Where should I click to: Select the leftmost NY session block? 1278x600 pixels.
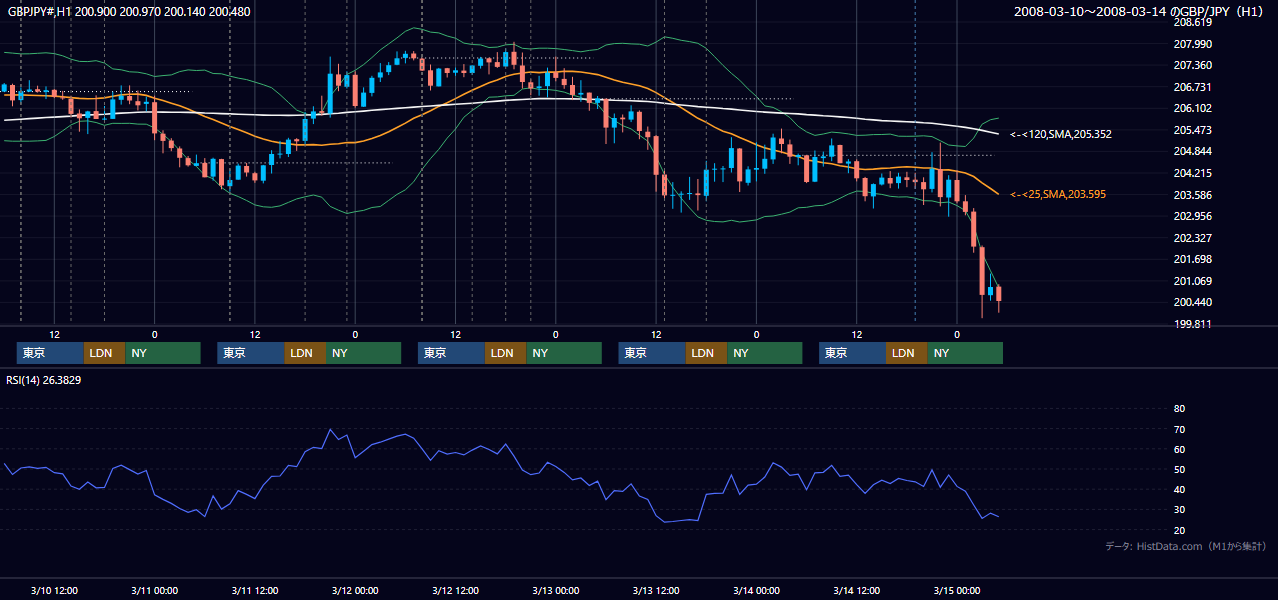pyautogui.click(x=163, y=353)
